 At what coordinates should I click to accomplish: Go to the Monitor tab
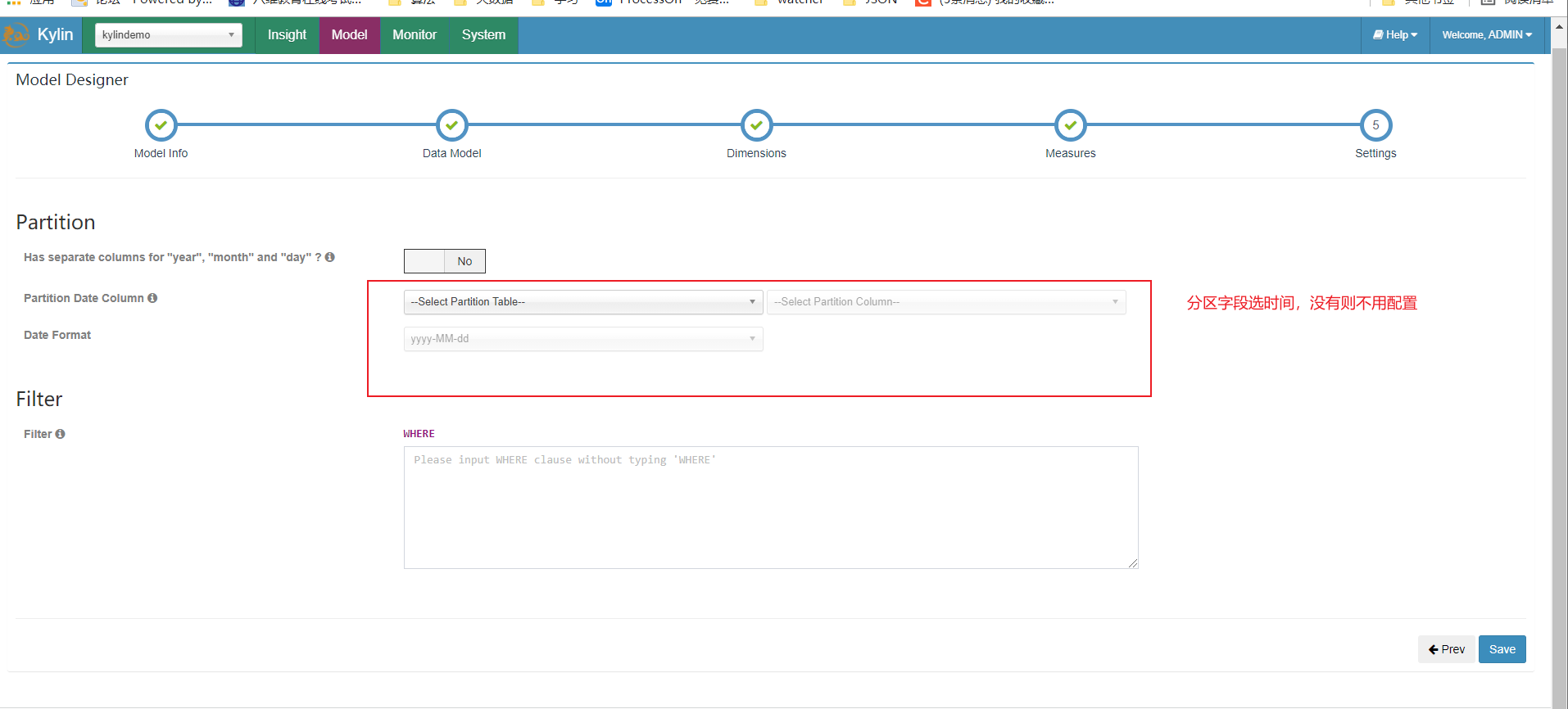coord(415,35)
